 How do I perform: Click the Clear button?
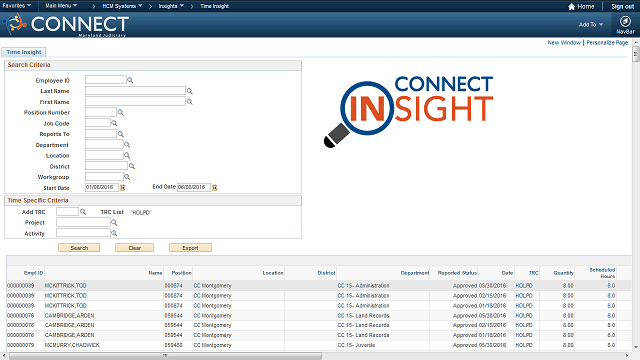pos(134,248)
